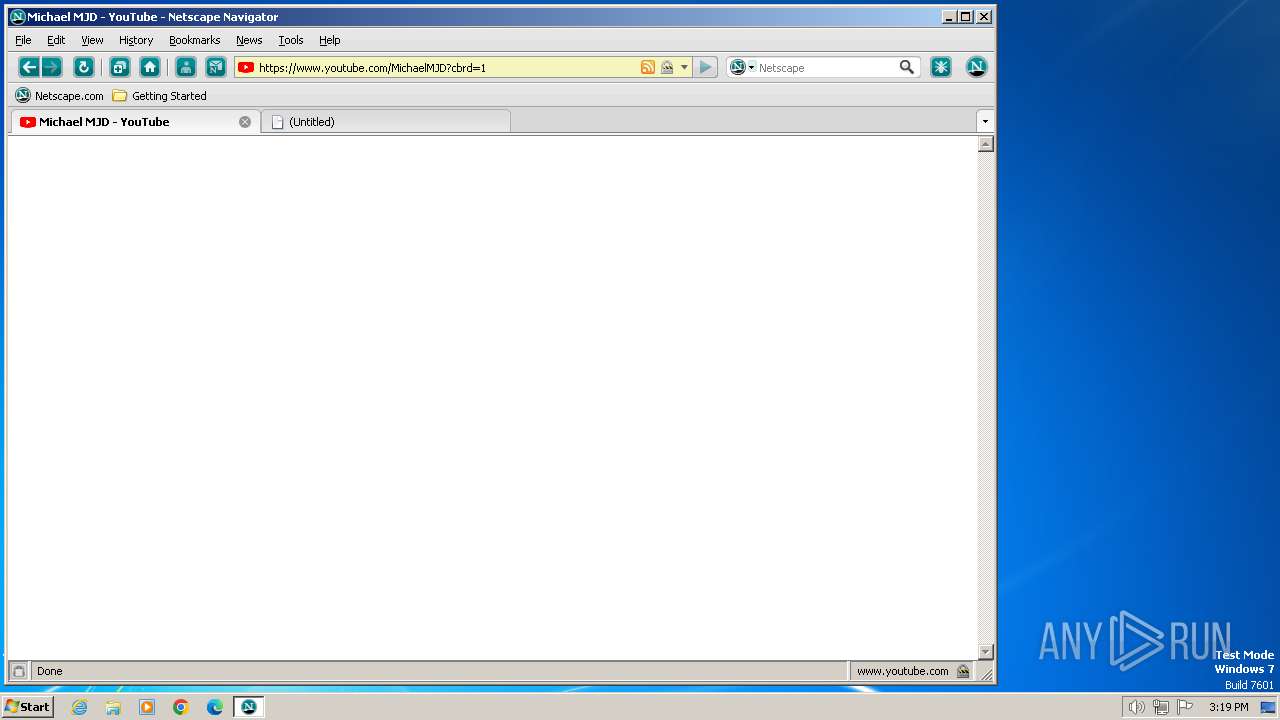Click the www.youtube.com status bar text

pyautogui.click(x=902, y=671)
